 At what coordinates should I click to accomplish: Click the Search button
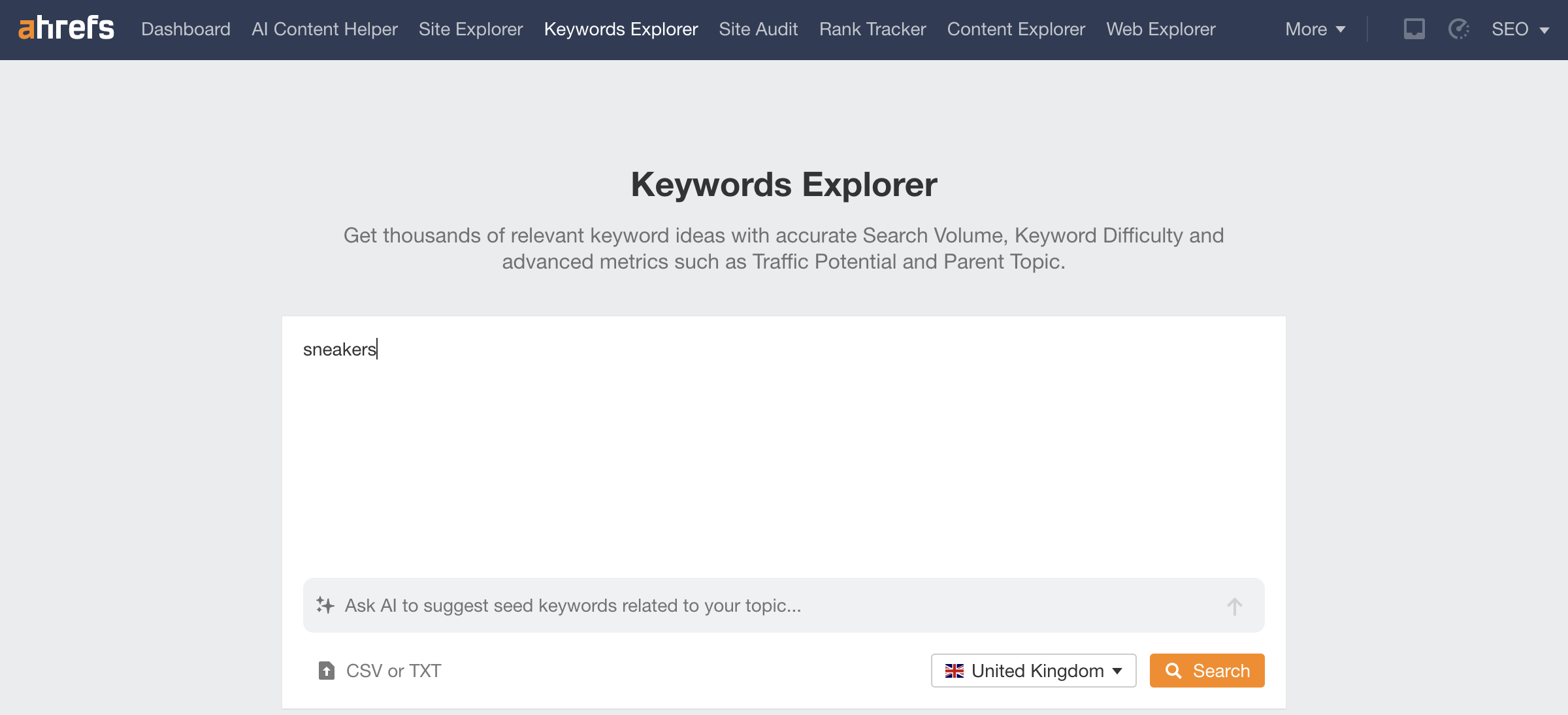tap(1208, 670)
